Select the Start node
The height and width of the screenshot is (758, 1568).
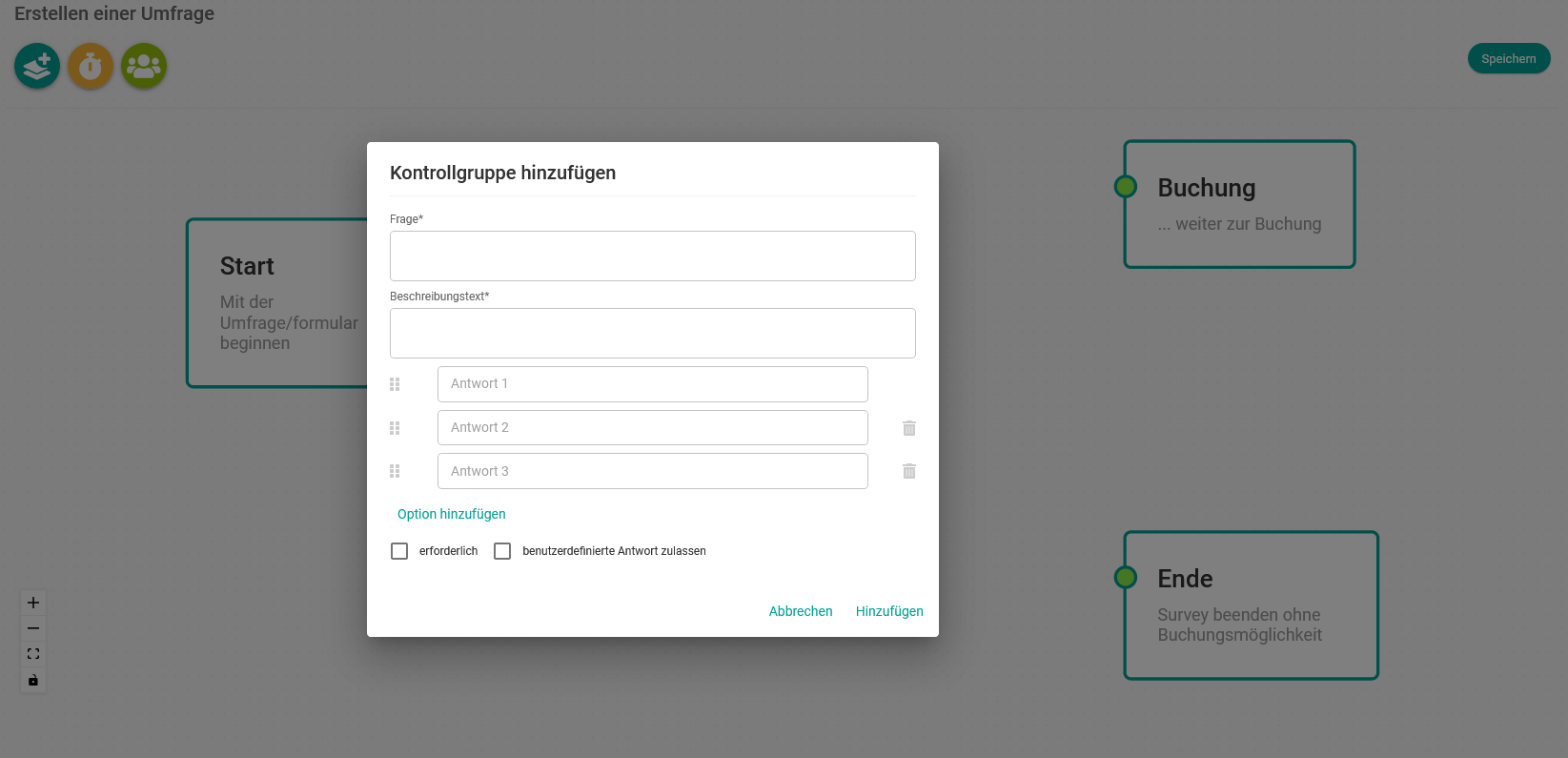click(277, 303)
